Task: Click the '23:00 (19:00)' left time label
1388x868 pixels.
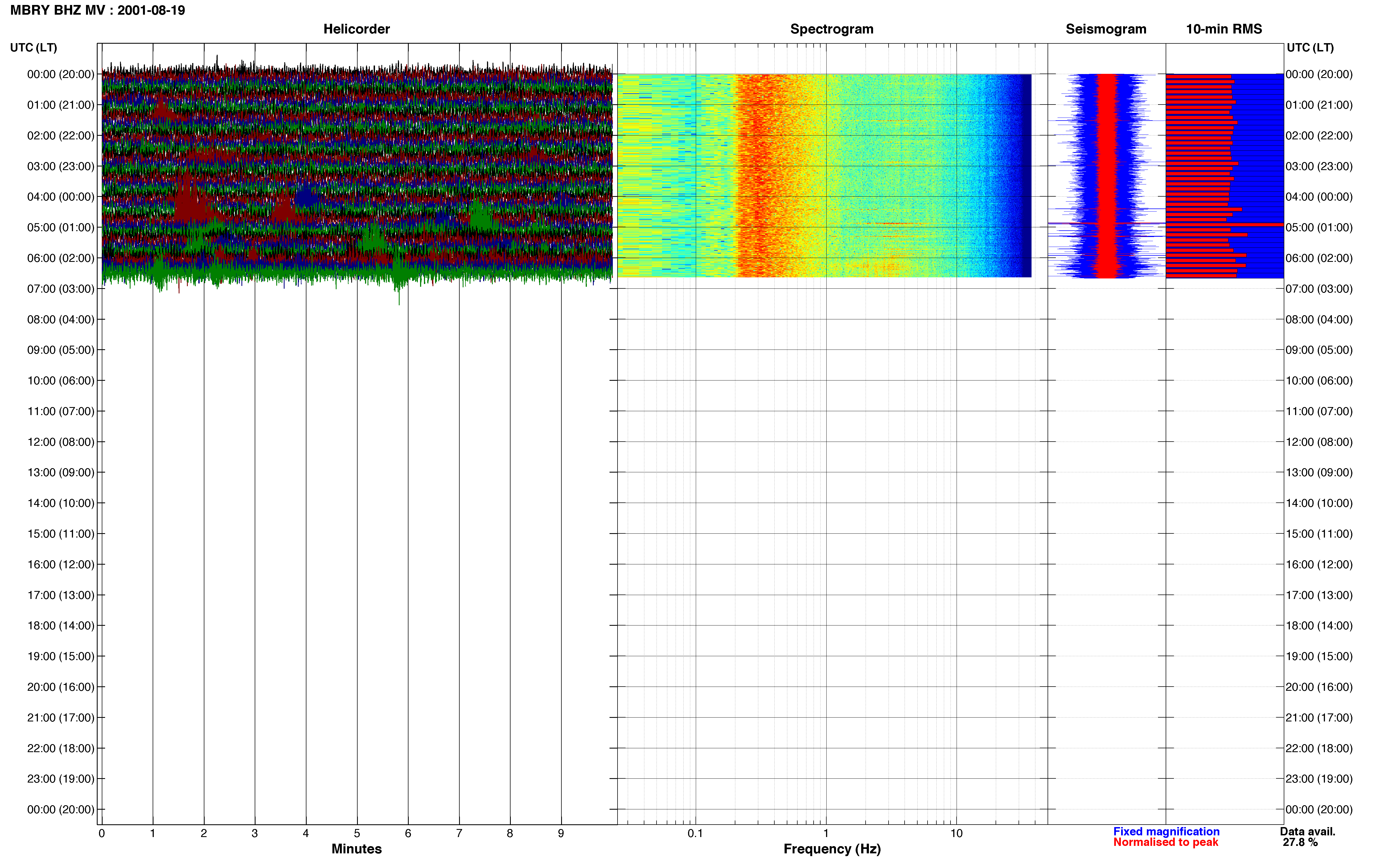Action: coord(61,779)
